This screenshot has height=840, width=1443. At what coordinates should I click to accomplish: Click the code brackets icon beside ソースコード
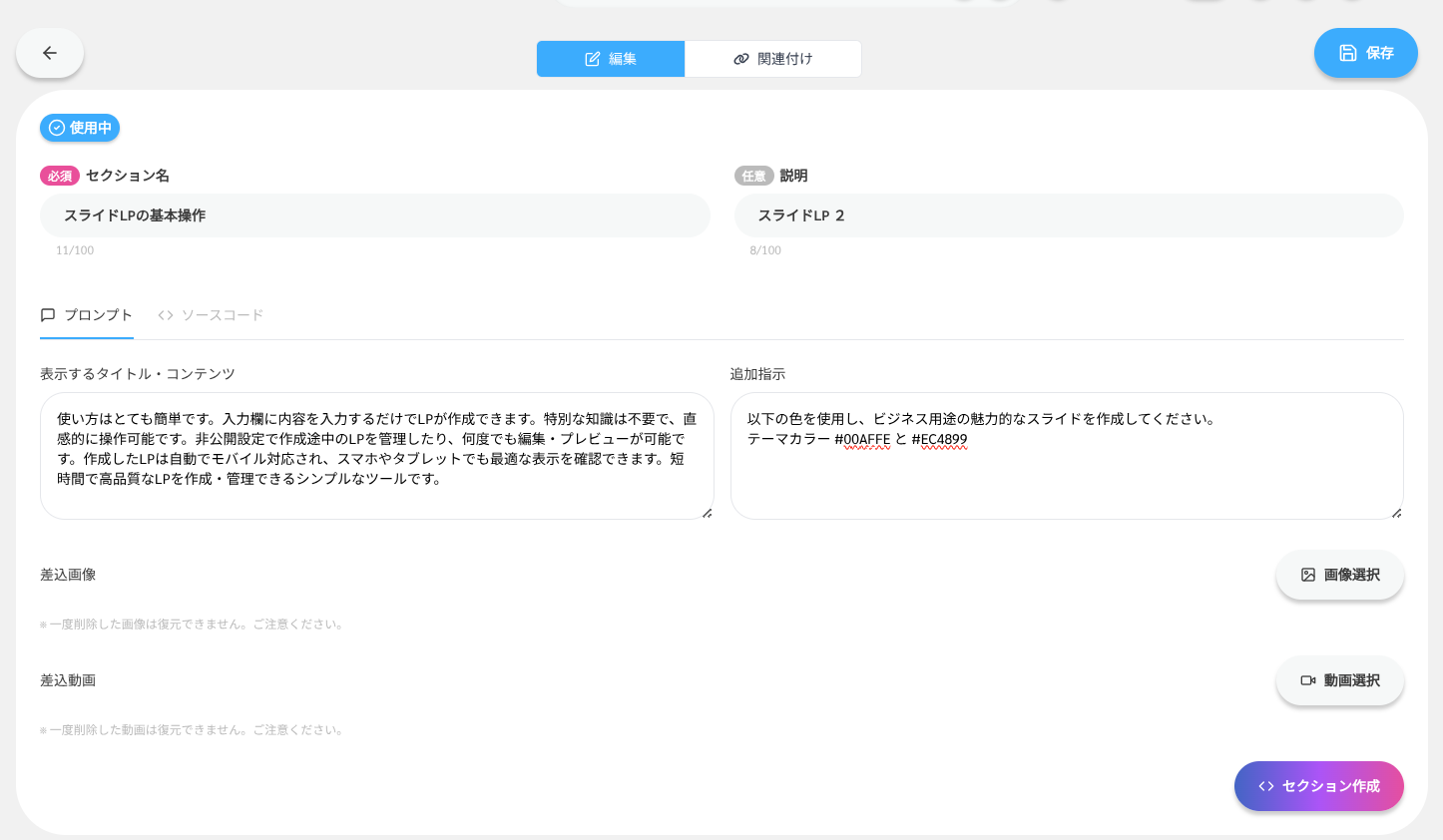click(x=166, y=315)
